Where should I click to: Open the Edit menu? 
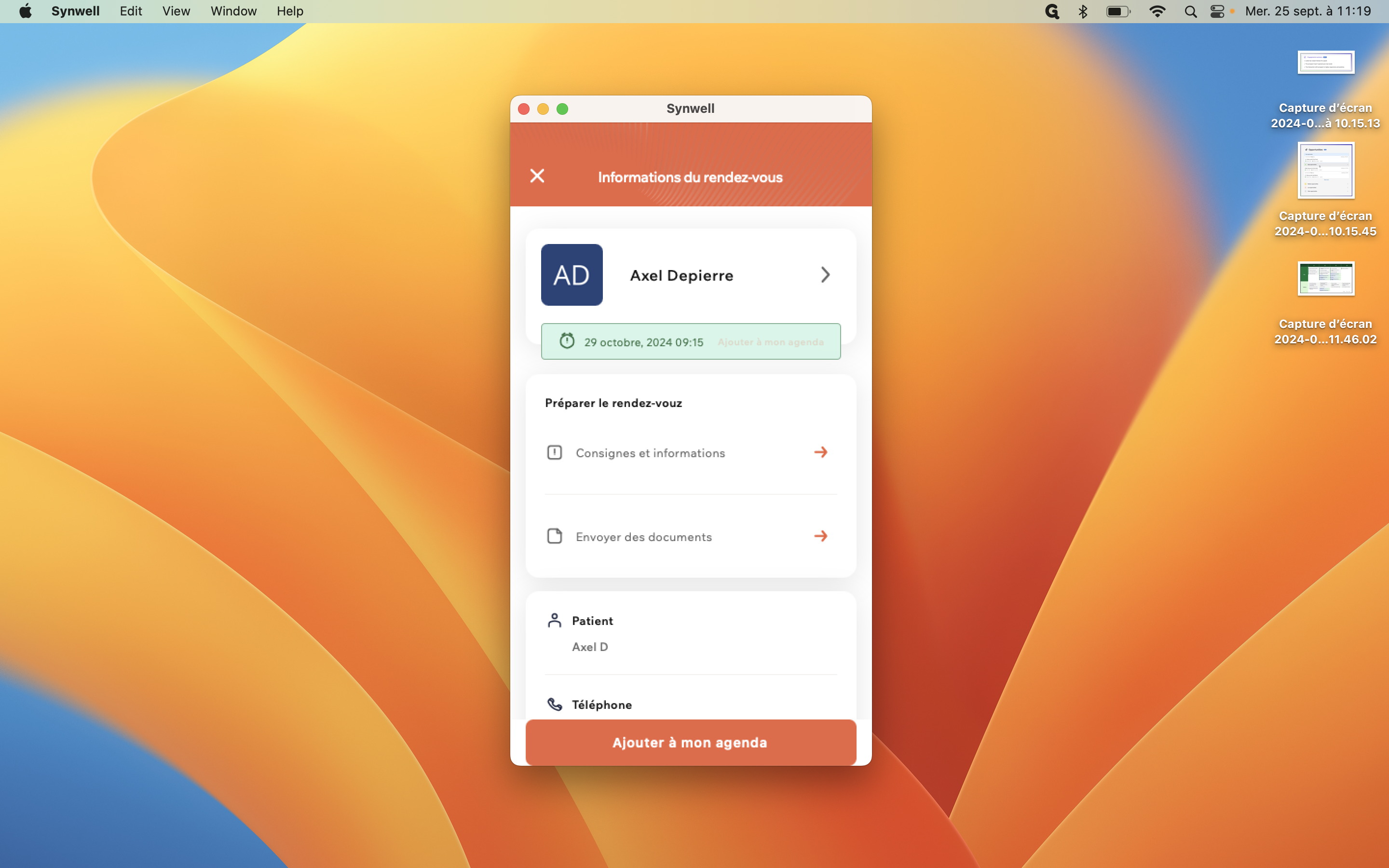pos(131,12)
